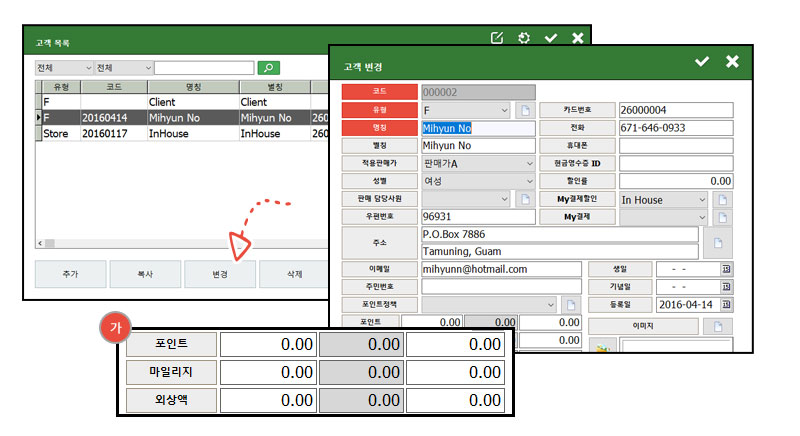Screen dimensions: 800x436
Task: Click address lookup icon next to 주소
Action: tap(718, 243)
